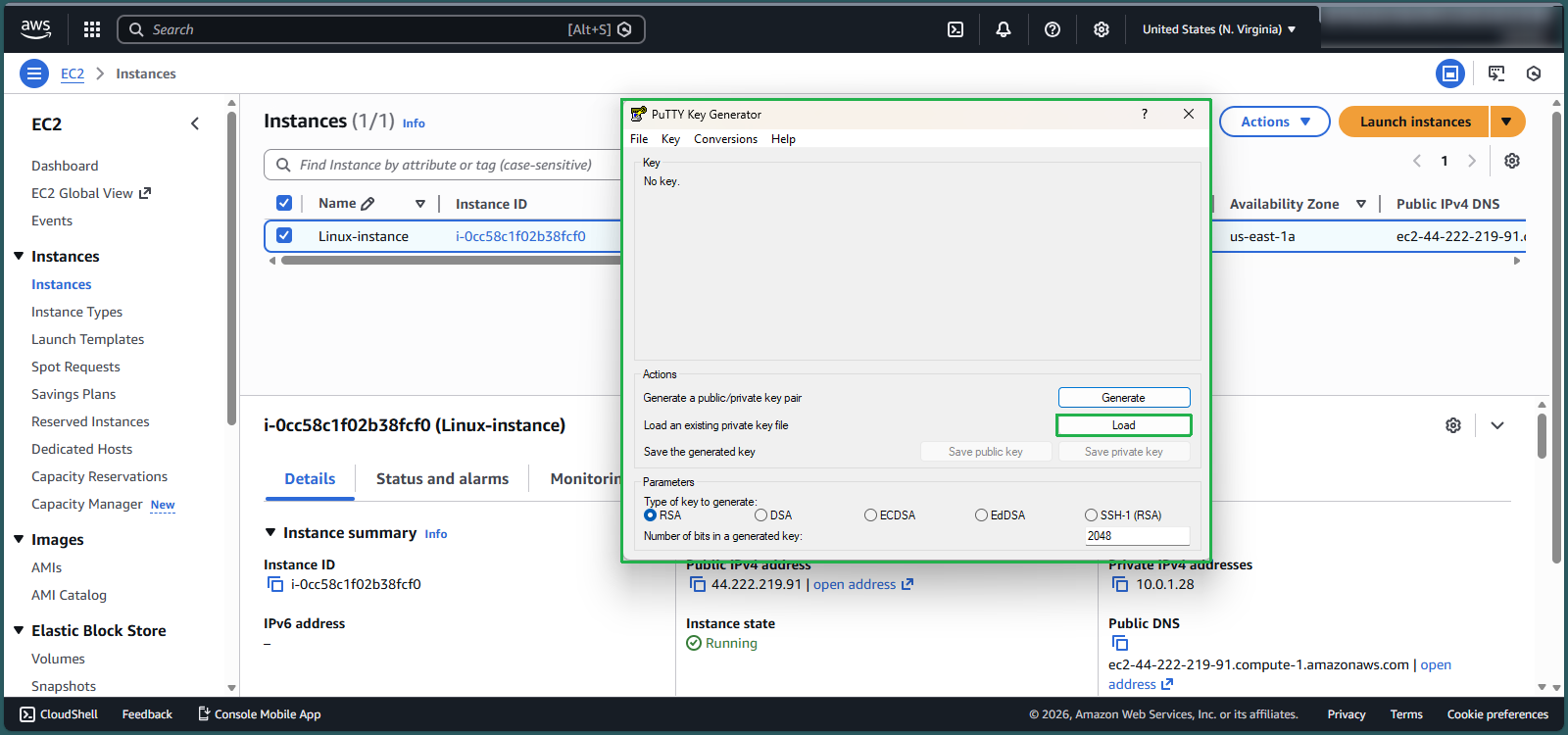Switch to the Status and alarms tab
This screenshot has height=735, width=1568.
tap(442, 479)
